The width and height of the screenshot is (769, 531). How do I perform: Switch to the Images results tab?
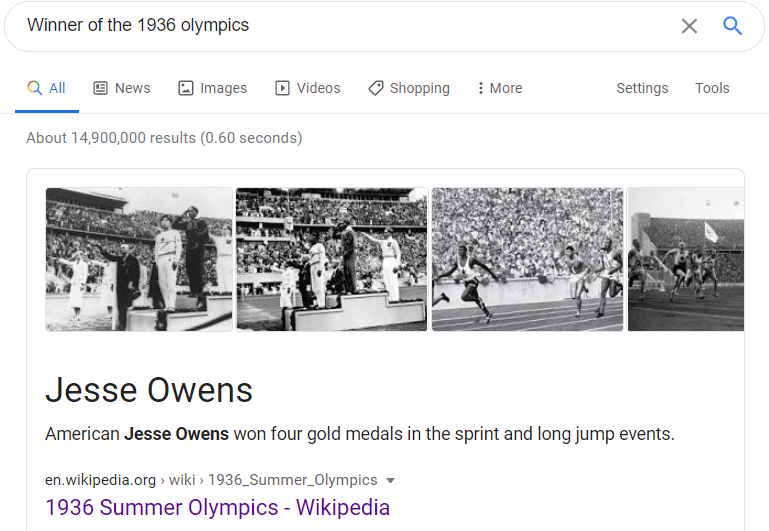point(212,88)
